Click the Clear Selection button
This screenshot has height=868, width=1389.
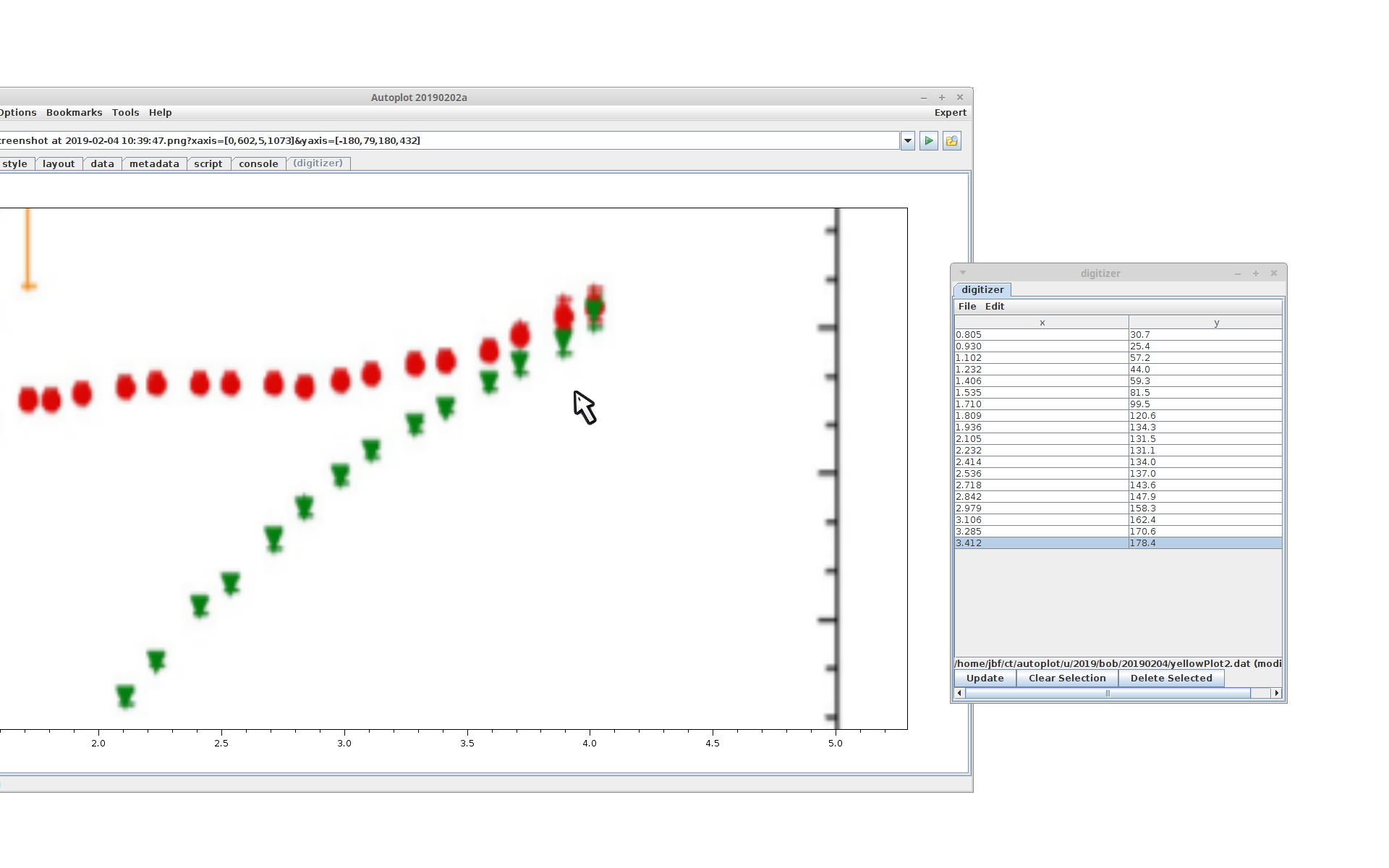1067,678
